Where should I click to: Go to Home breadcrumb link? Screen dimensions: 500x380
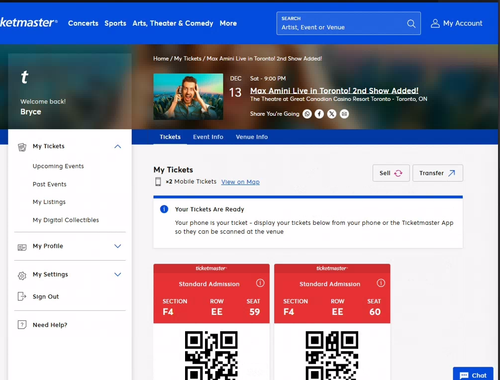click(161, 59)
